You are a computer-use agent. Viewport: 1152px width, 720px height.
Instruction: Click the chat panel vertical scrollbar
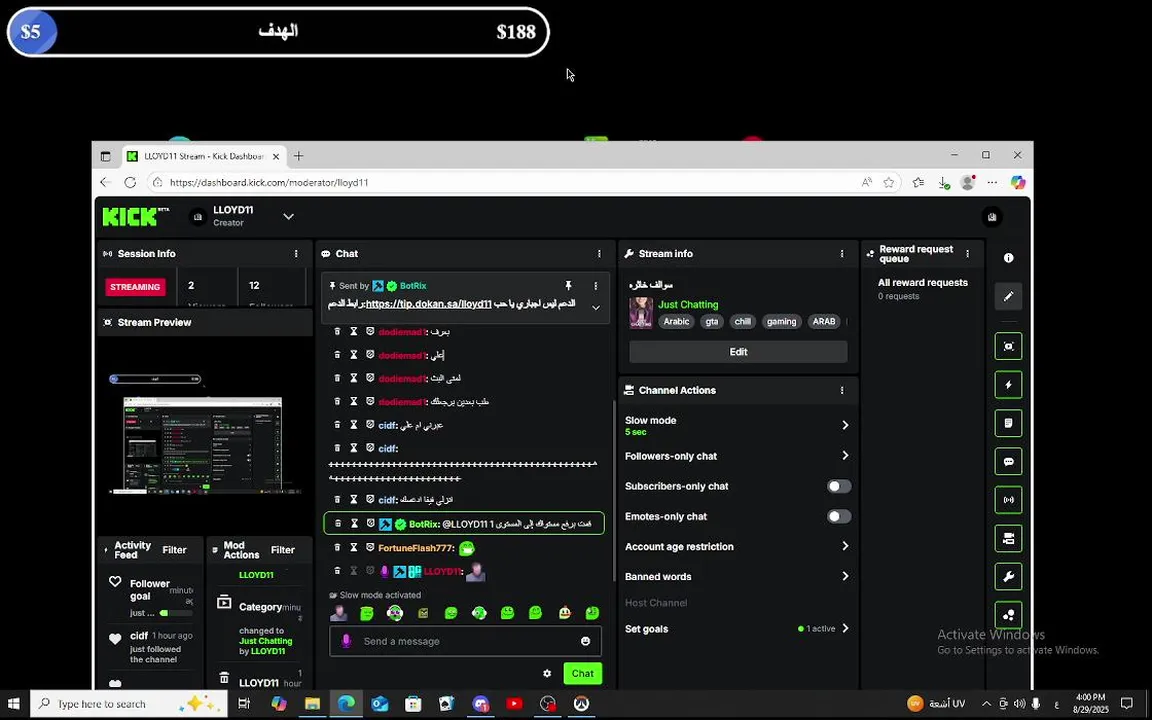613,491
